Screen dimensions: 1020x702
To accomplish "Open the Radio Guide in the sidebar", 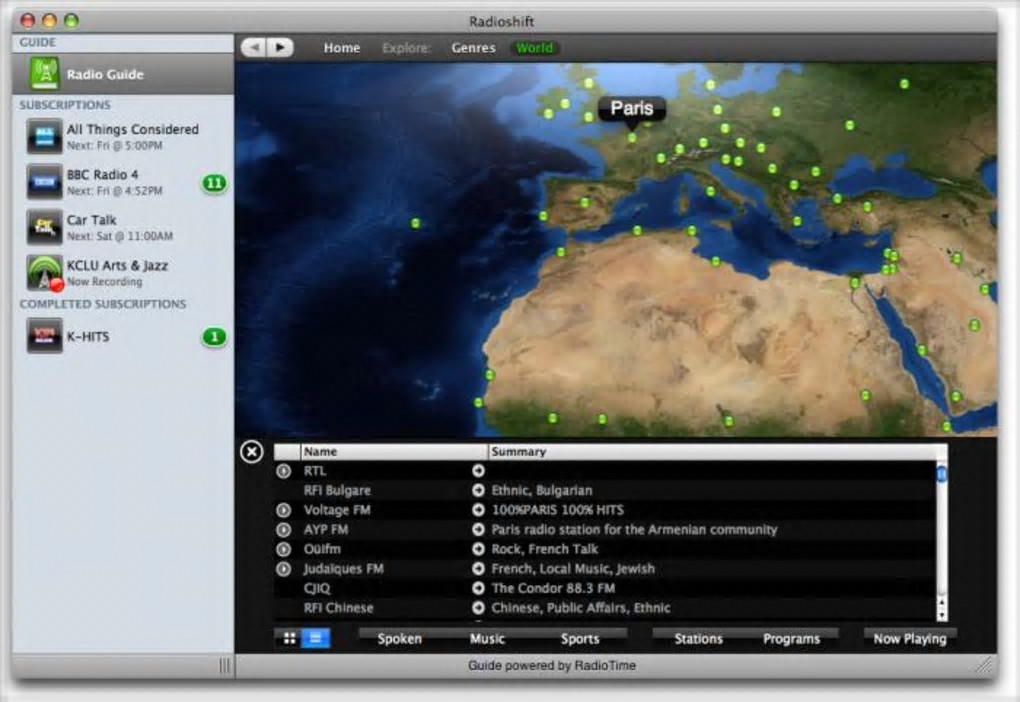I will point(122,74).
